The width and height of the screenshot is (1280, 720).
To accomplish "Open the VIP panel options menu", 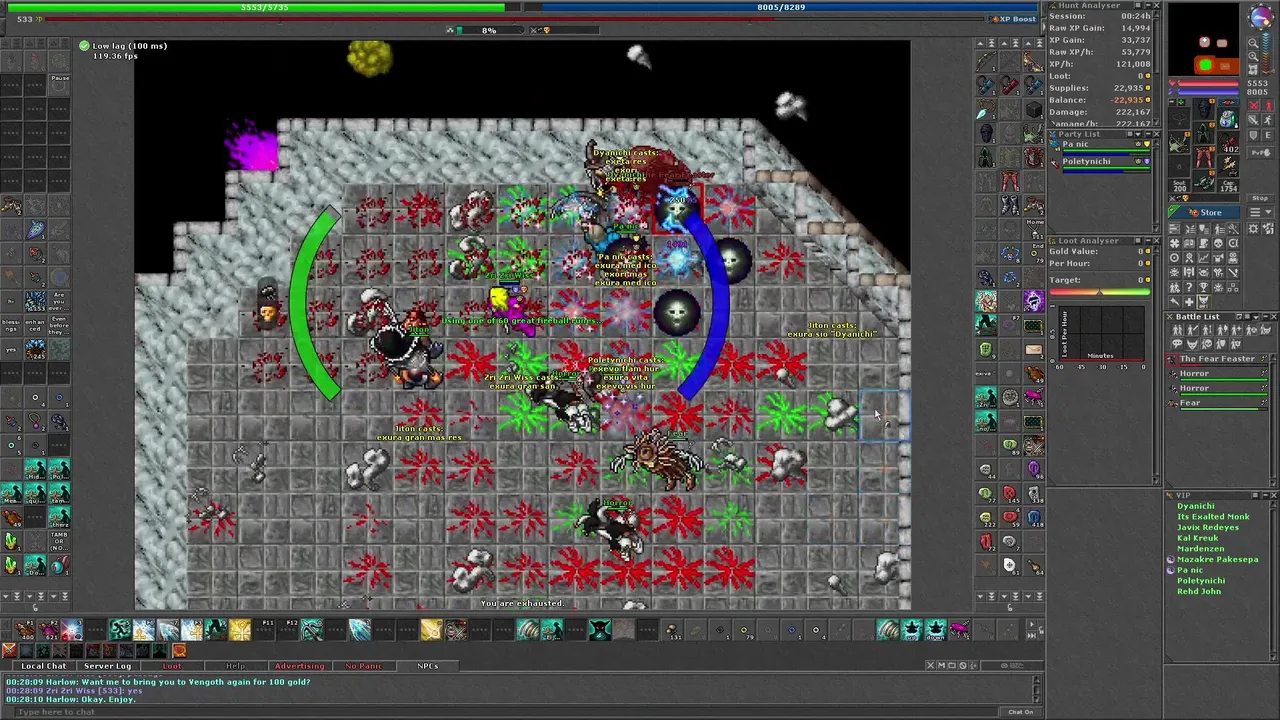I will coord(1255,495).
